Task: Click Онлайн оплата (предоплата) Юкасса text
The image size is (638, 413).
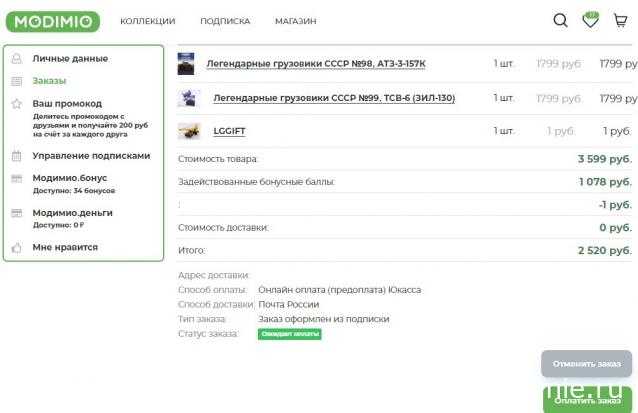Action: click(339, 290)
